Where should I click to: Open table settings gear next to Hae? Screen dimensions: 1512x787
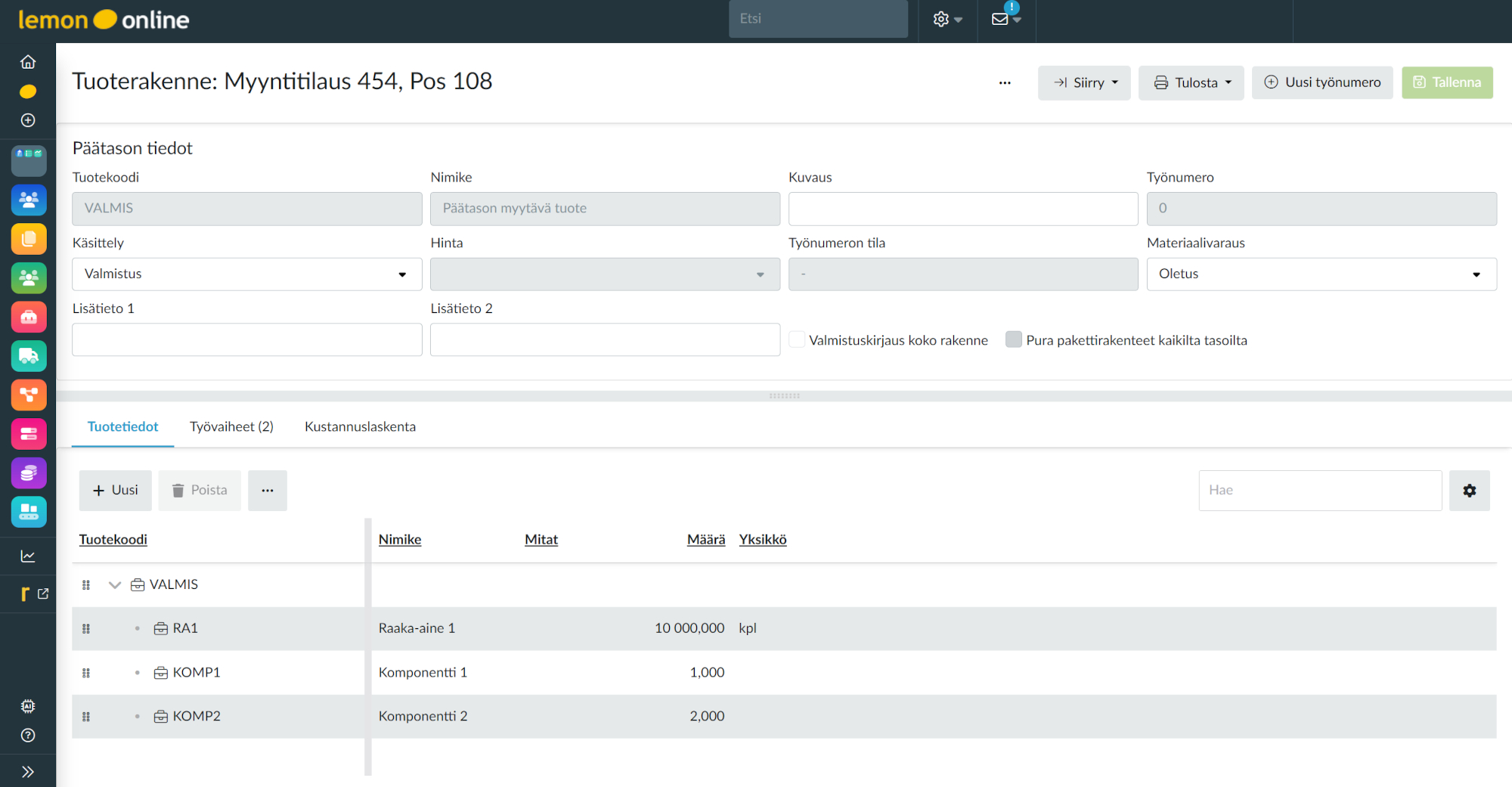(1469, 491)
